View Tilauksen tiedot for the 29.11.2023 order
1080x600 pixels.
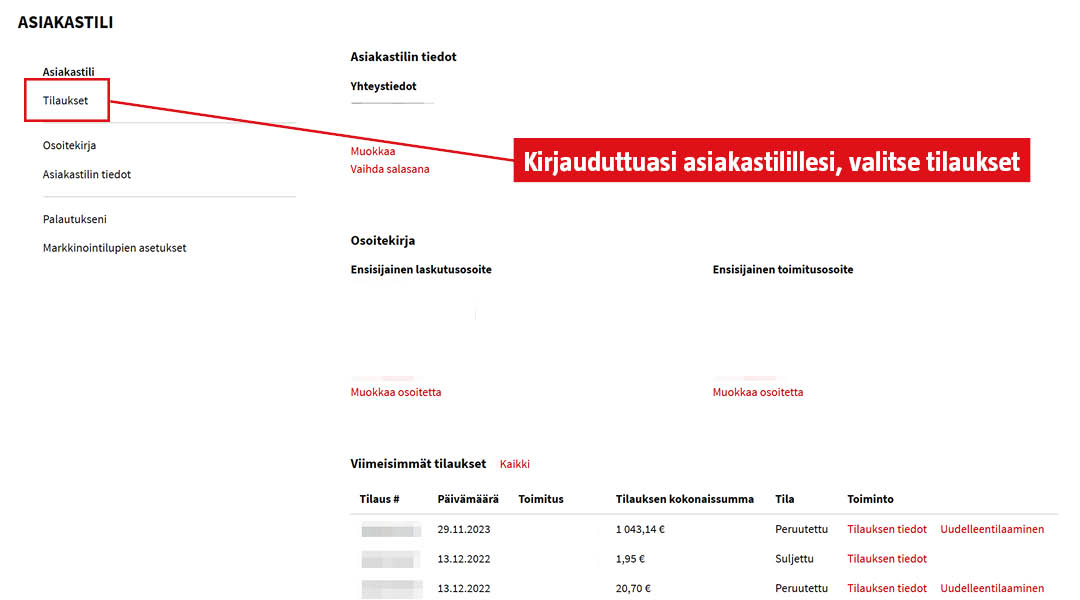pyautogui.click(x=886, y=530)
